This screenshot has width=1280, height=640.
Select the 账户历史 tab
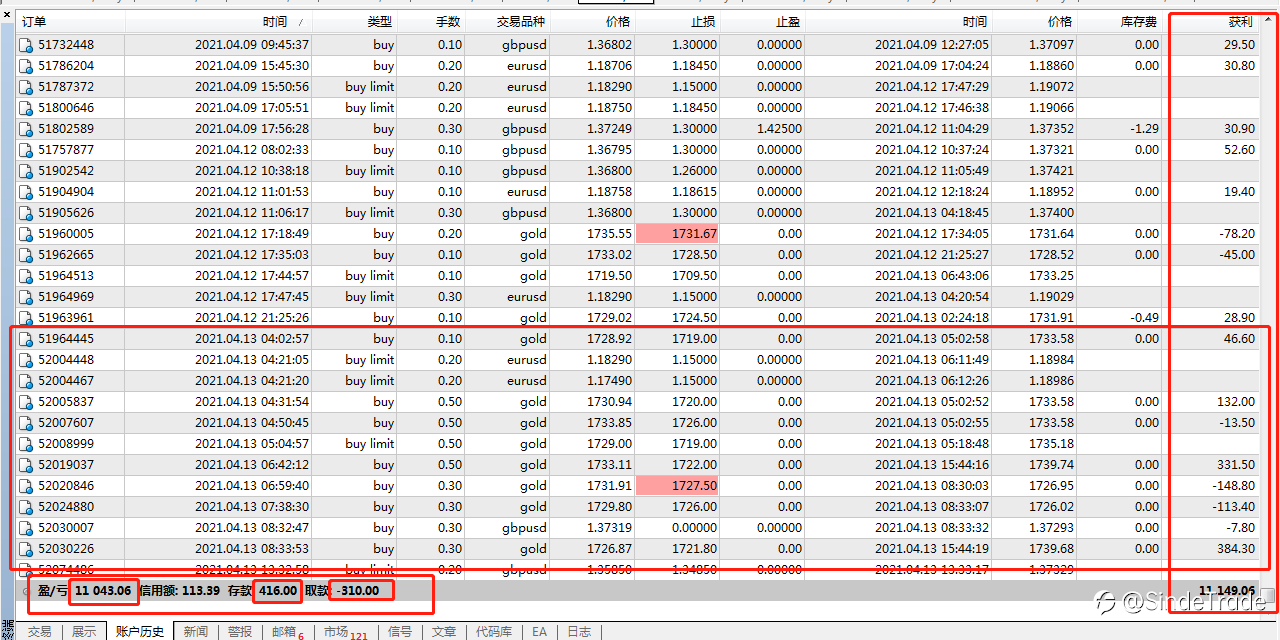pos(140,632)
